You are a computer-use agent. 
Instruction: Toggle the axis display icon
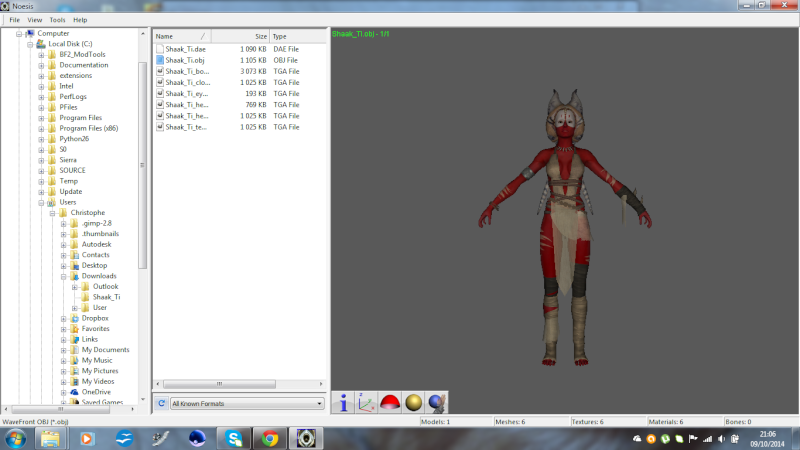(x=366, y=403)
